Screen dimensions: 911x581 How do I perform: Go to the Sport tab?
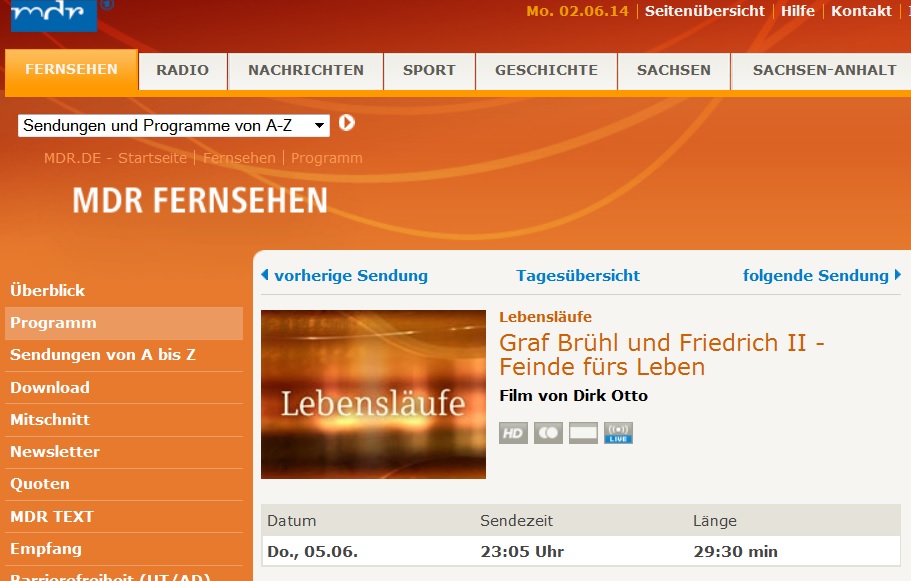429,70
